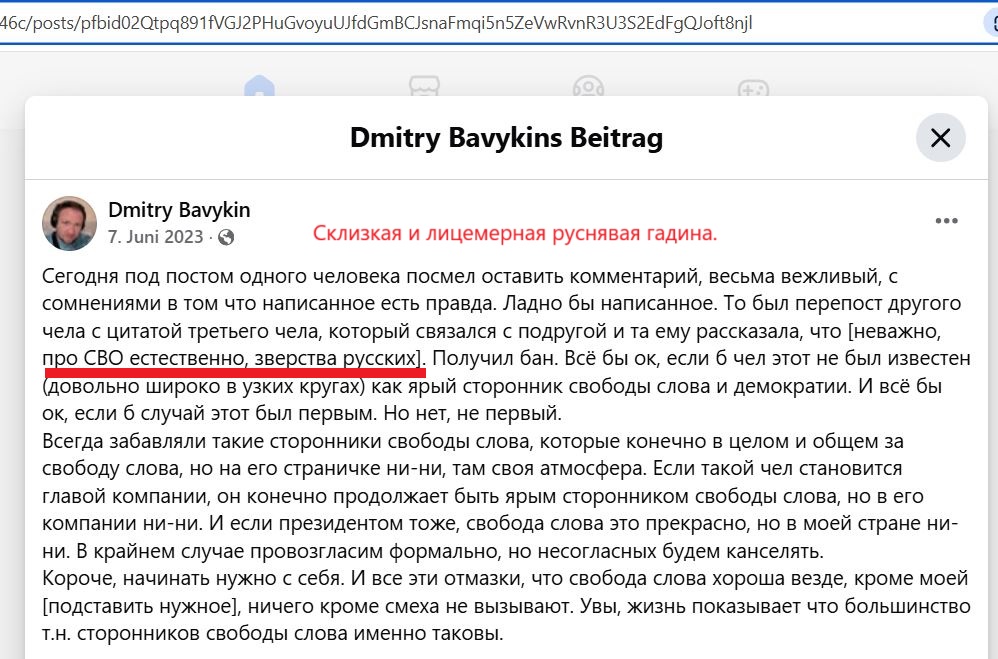Screen dimensions: 998x659
Task: Click the line starting 'Всегда забавляли такие'
Action: pyautogui.click(x=473, y=441)
